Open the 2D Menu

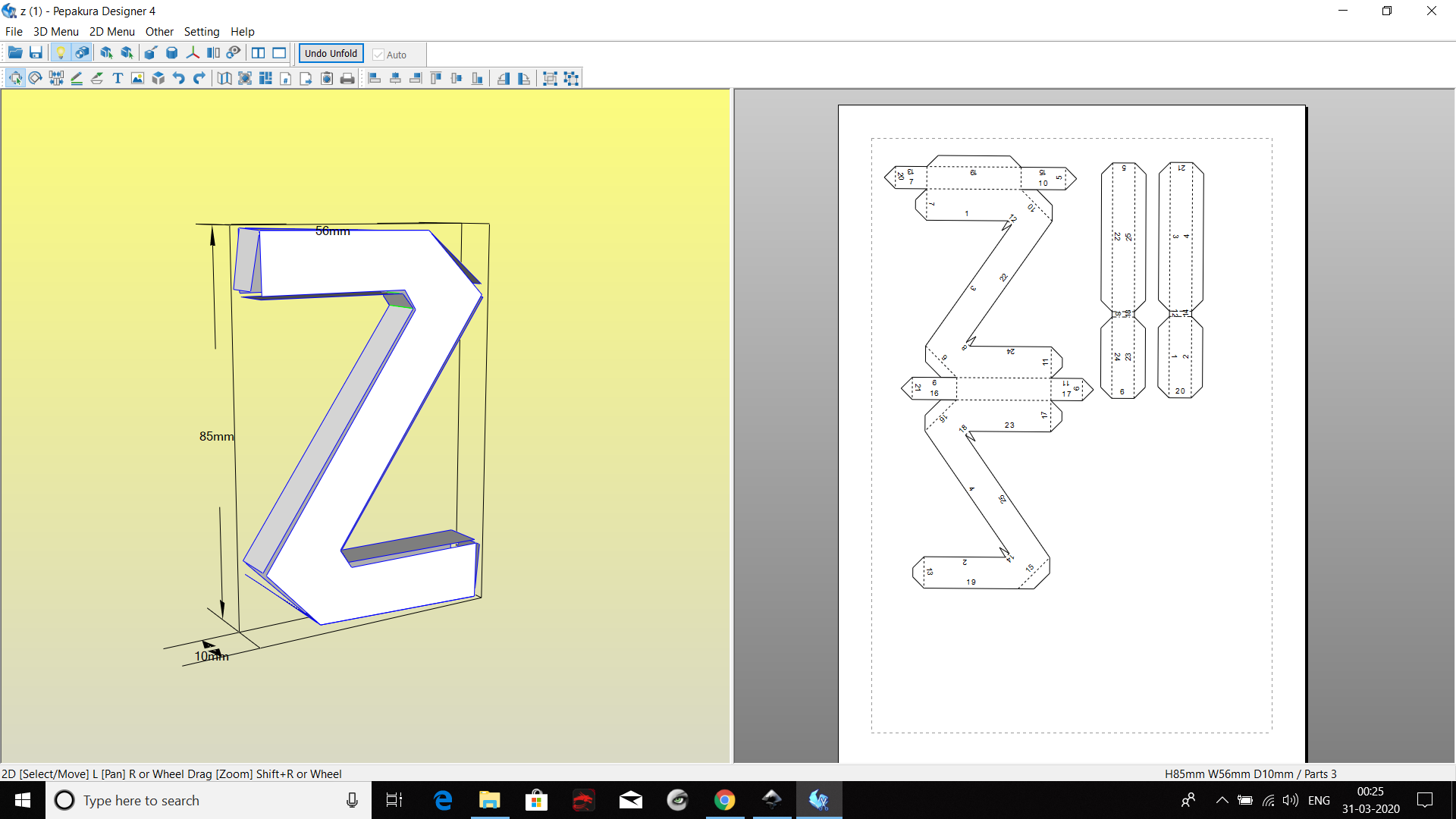point(111,31)
